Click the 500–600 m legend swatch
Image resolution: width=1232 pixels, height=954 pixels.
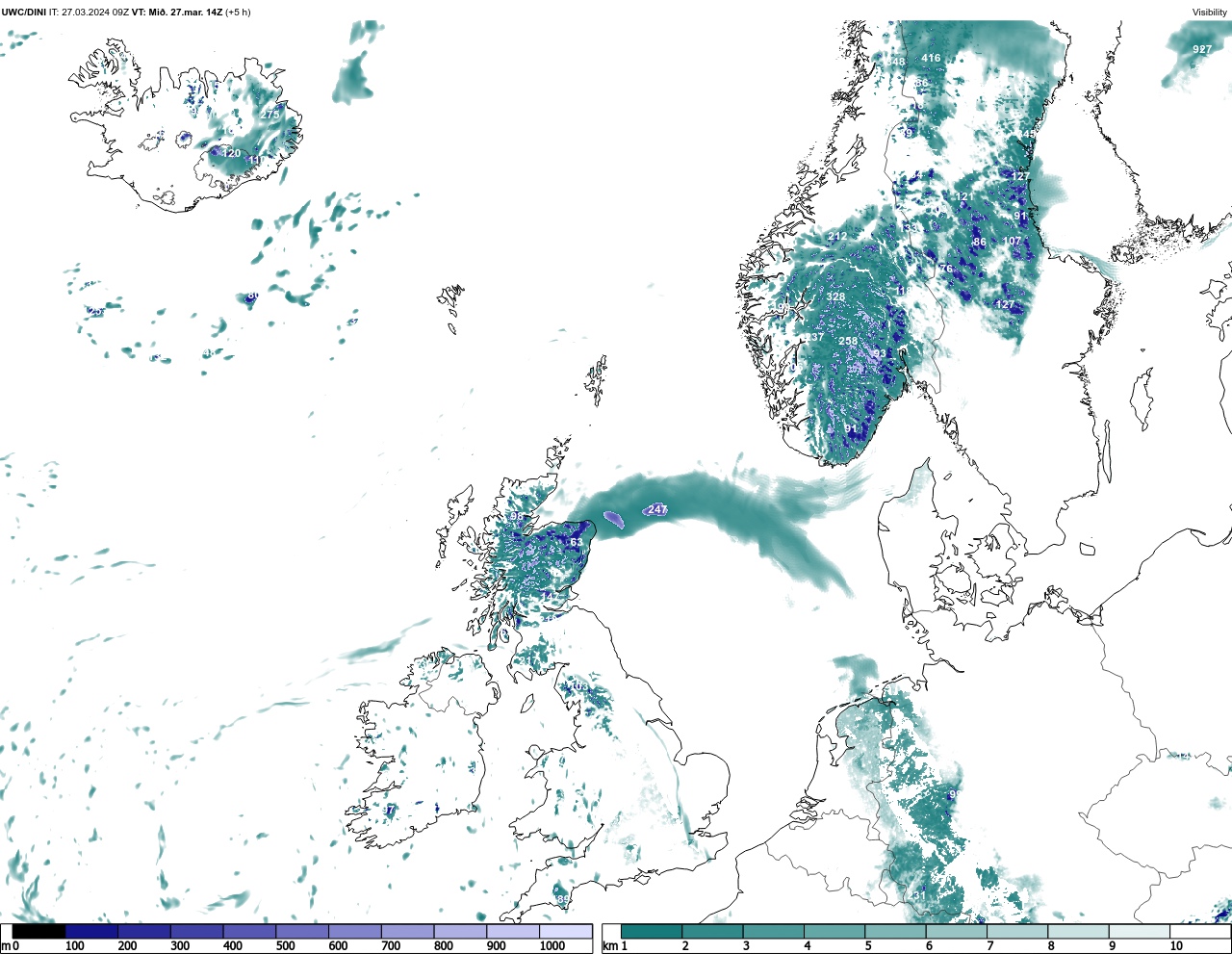click(302, 932)
